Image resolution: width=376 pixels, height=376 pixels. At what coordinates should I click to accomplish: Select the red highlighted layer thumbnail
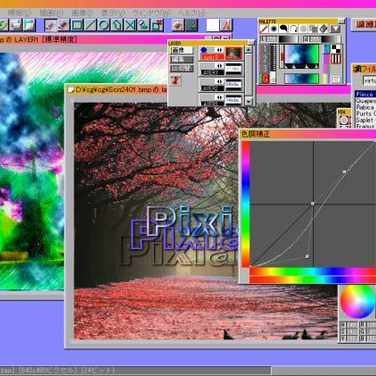233,53
